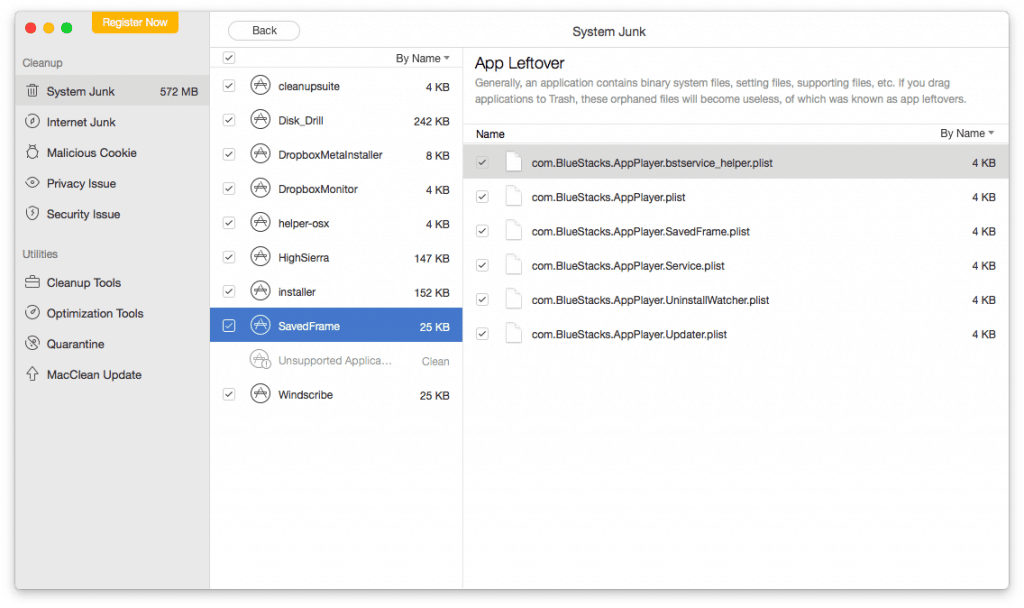This screenshot has width=1024, height=608.
Task: Click the DropboxMetaInstaller app icon
Action: pos(261,154)
